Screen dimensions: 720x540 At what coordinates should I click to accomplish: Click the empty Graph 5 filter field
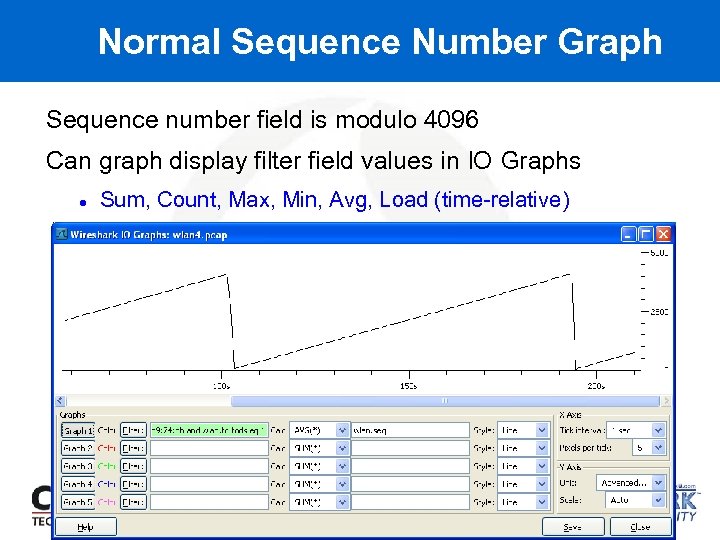point(209,502)
